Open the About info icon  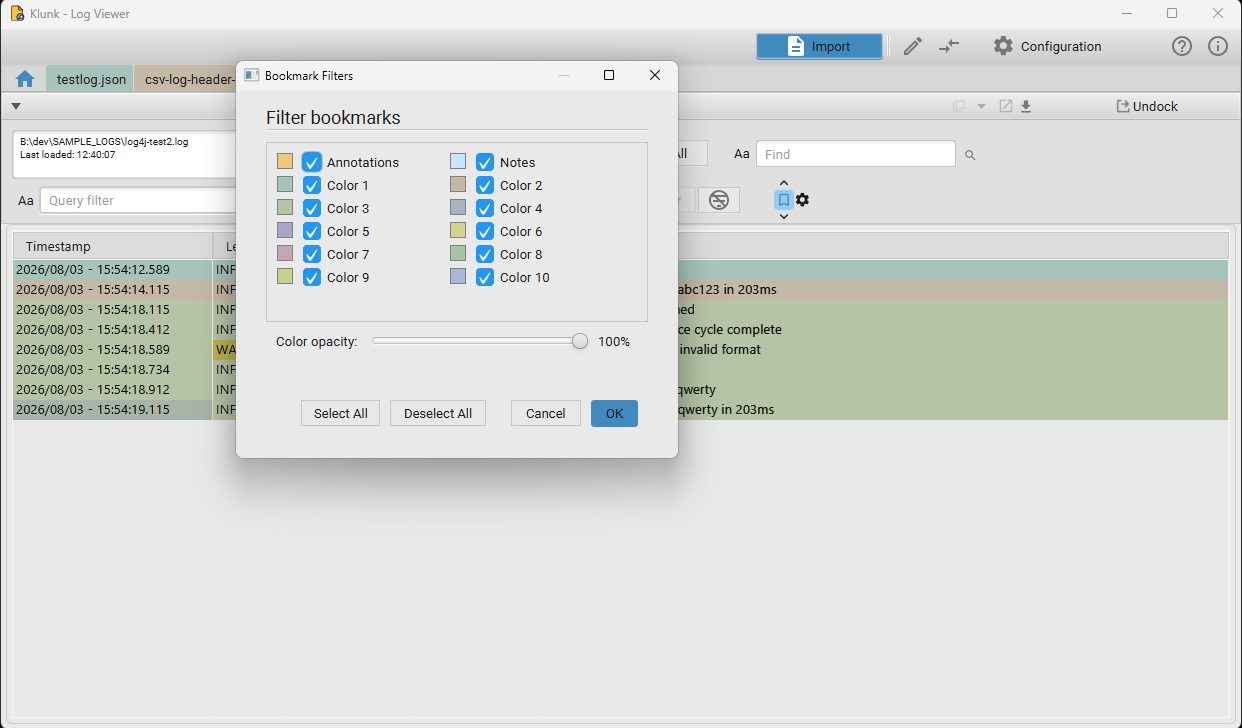[1218, 46]
